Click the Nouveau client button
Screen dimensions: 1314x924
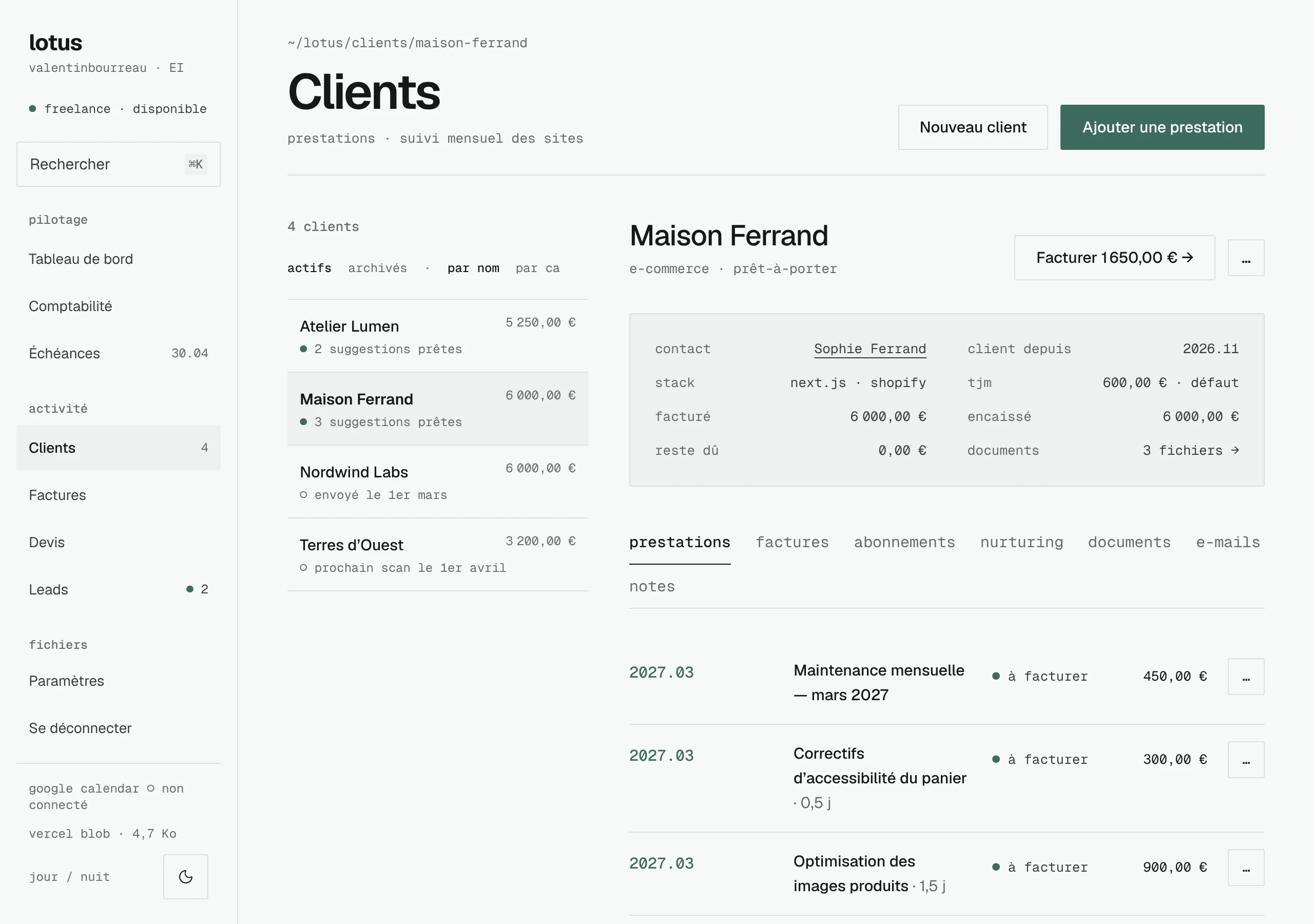tap(973, 127)
